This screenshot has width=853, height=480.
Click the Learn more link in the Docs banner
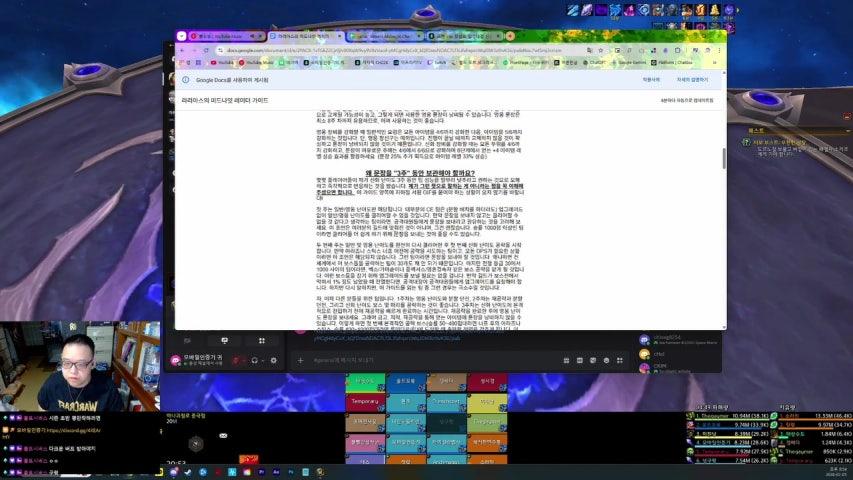(x=692, y=80)
